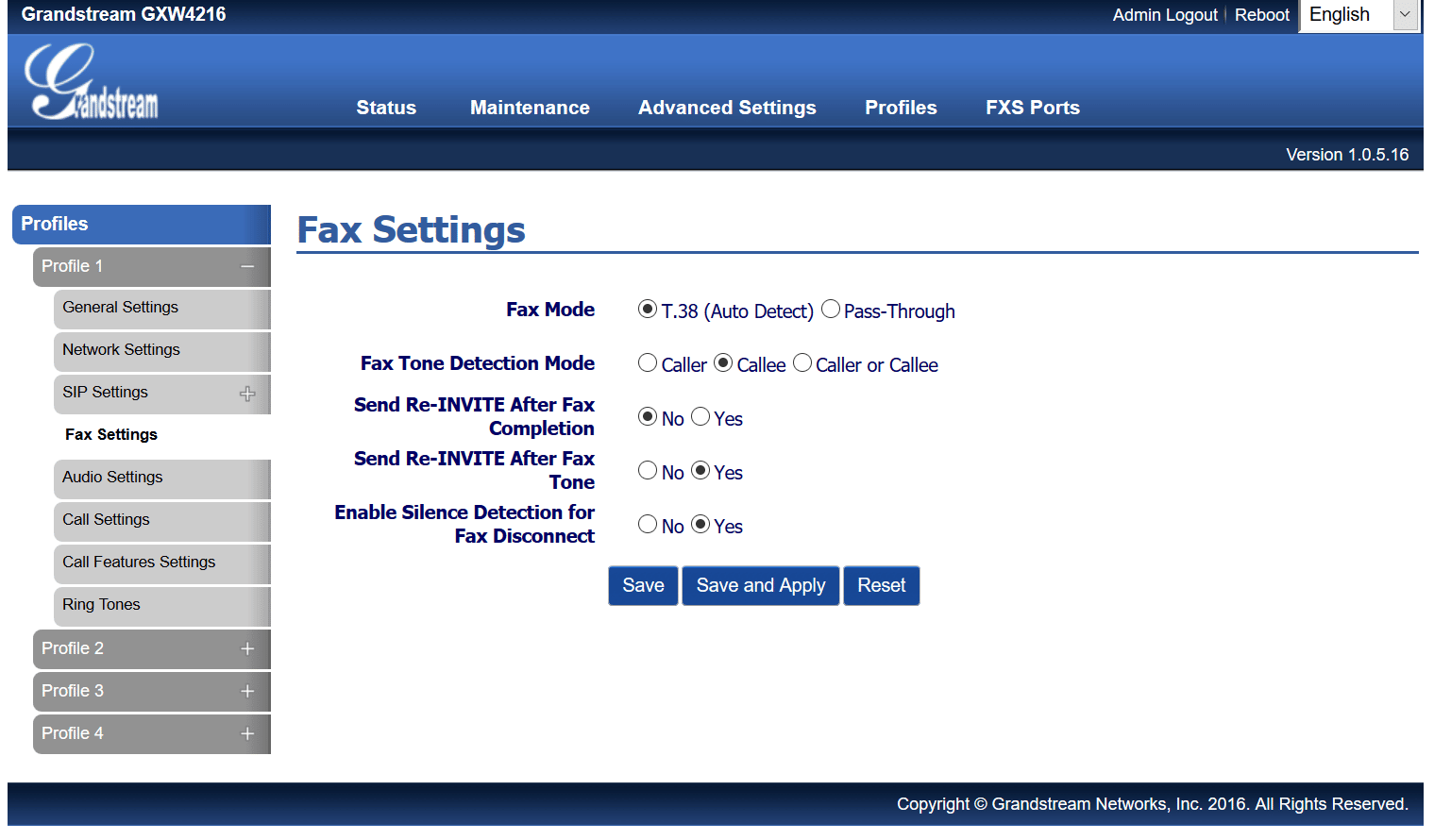Open SIP Settings in sidebar
The height and width of the screenshot is (840, 1451).
tap(162, 394)
